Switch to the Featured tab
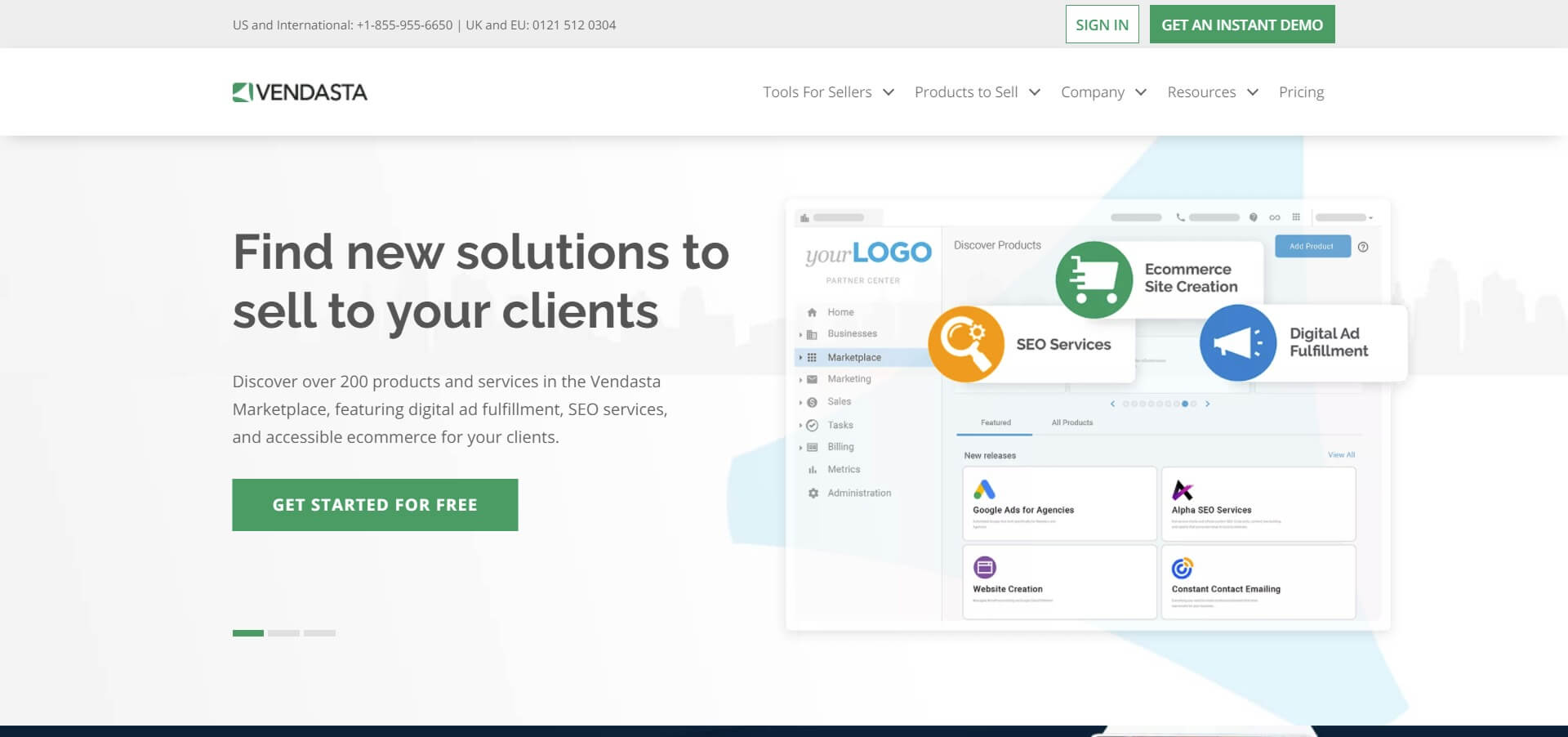1568x737 pixels. click(996, 422)
